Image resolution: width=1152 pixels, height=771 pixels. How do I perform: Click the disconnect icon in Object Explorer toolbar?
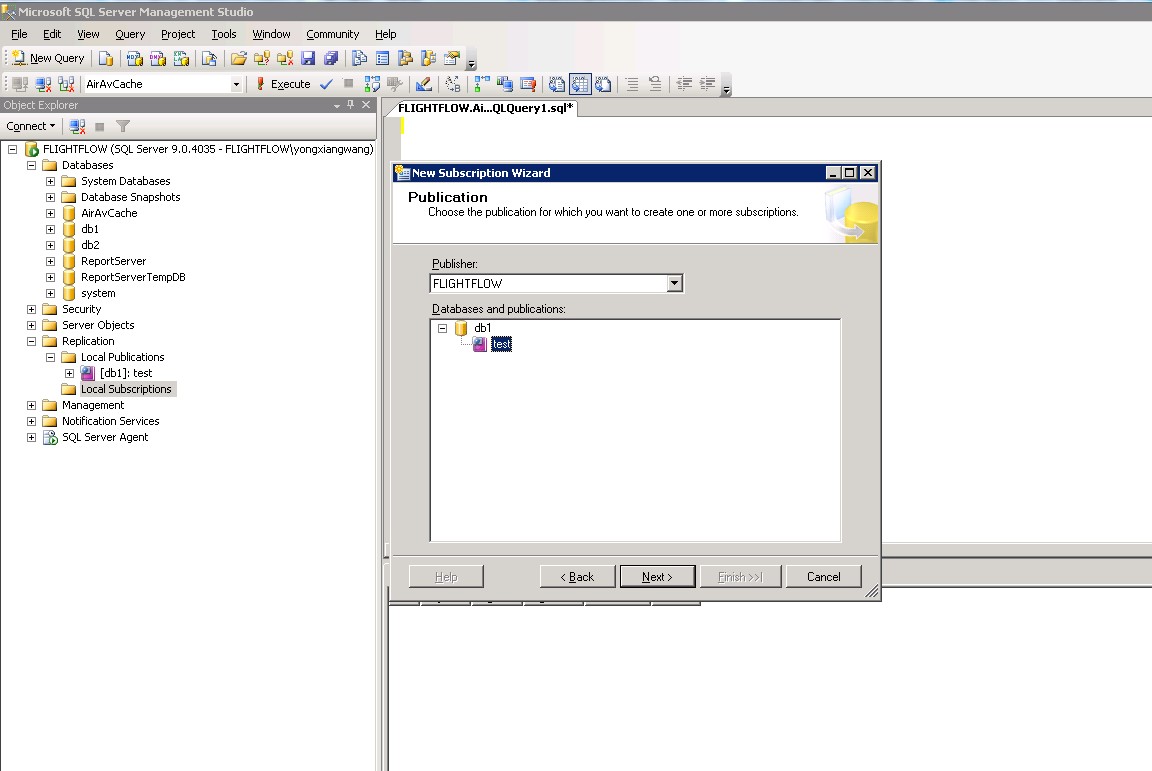tap(77, 126)
